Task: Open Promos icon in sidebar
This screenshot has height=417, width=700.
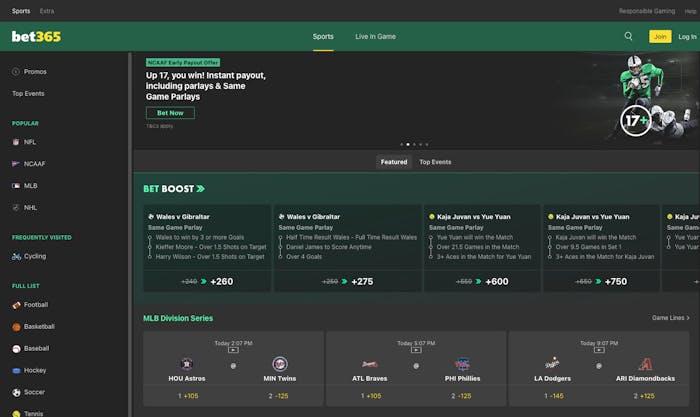Action: coord(16,71)
